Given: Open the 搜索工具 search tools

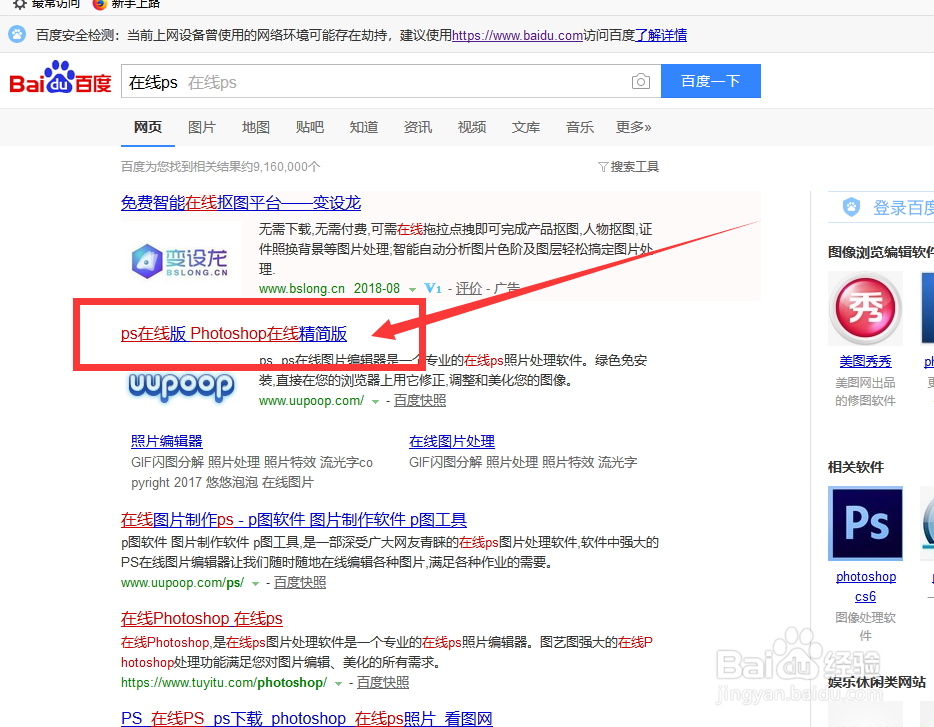Looking at the screenshot, I should point(635,167).
